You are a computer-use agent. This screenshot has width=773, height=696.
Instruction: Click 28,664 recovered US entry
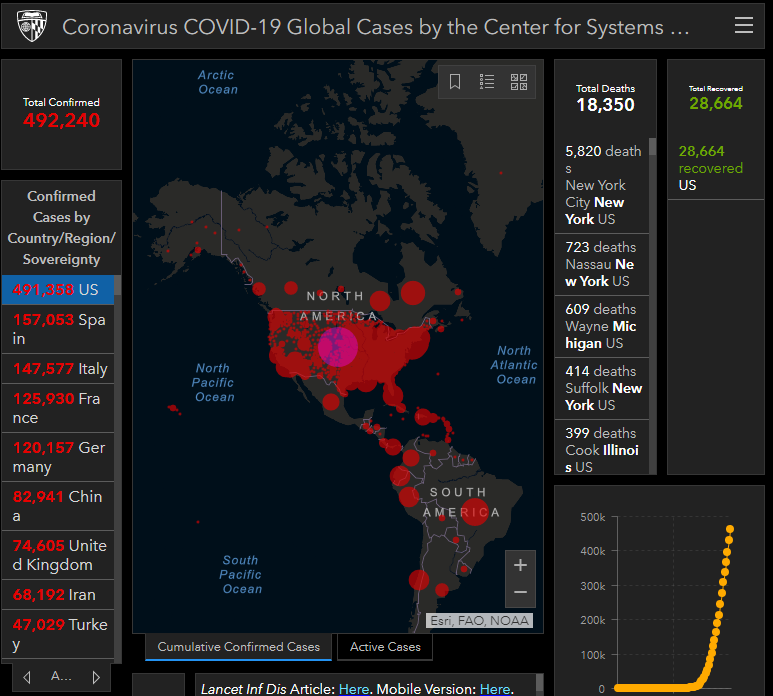[x=716, y=168]
